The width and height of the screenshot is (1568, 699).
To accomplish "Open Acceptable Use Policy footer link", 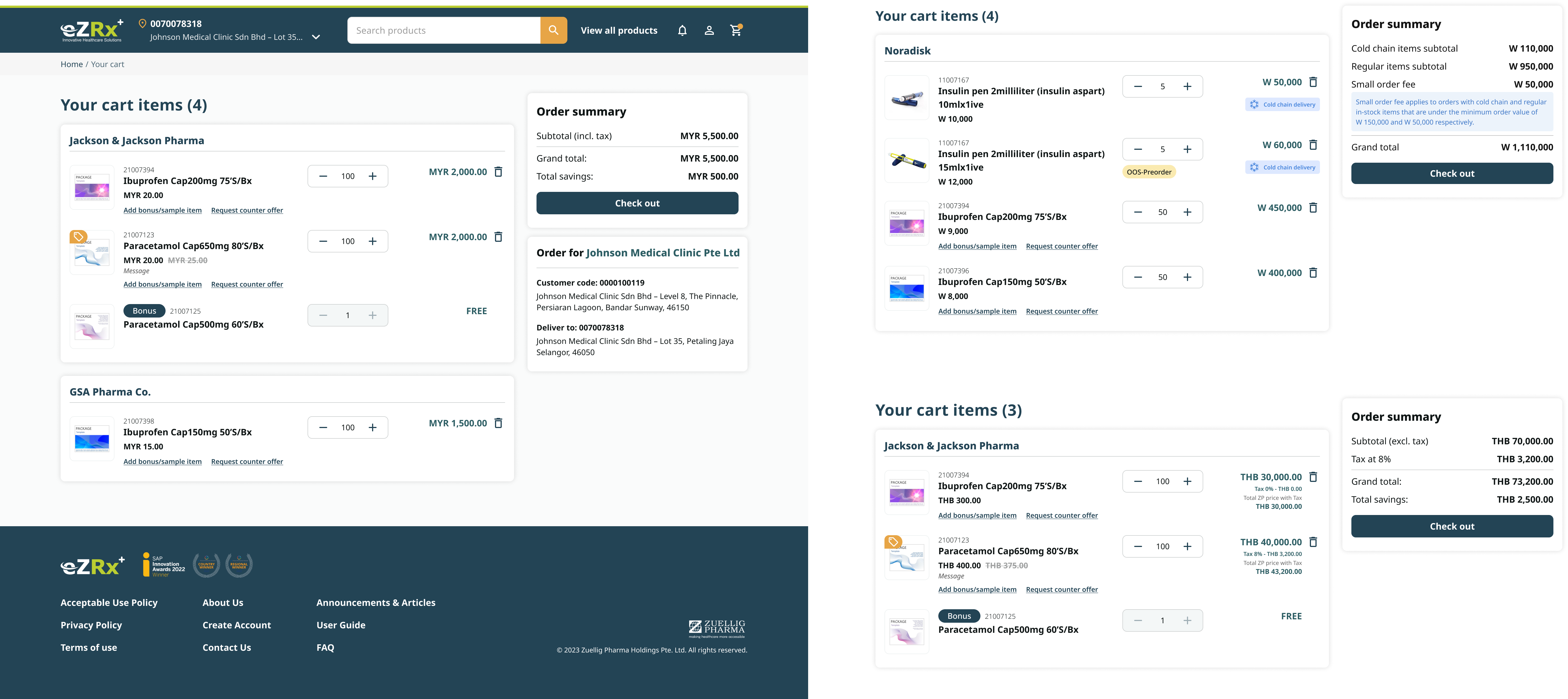I will (109, 603).
